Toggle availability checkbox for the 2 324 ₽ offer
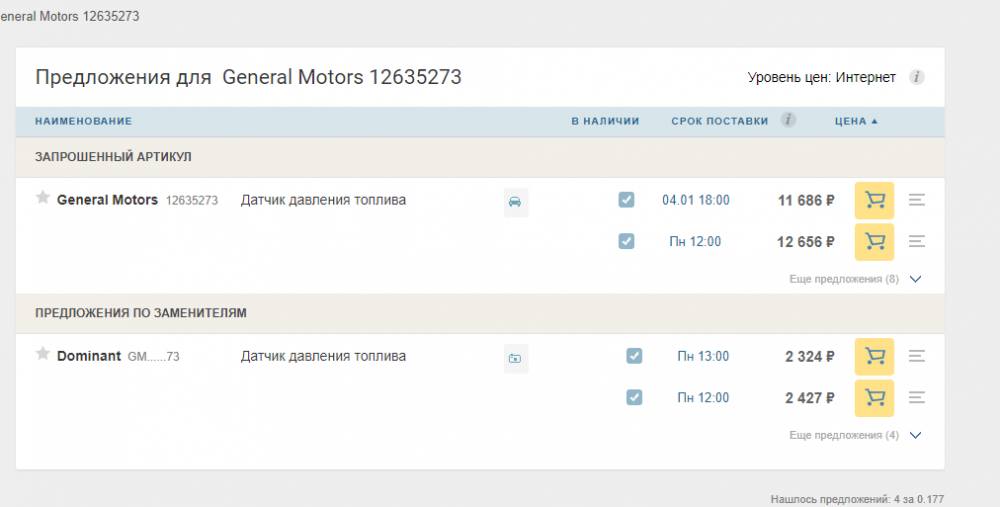This screenshot has width=1000, height=507. 633,356
